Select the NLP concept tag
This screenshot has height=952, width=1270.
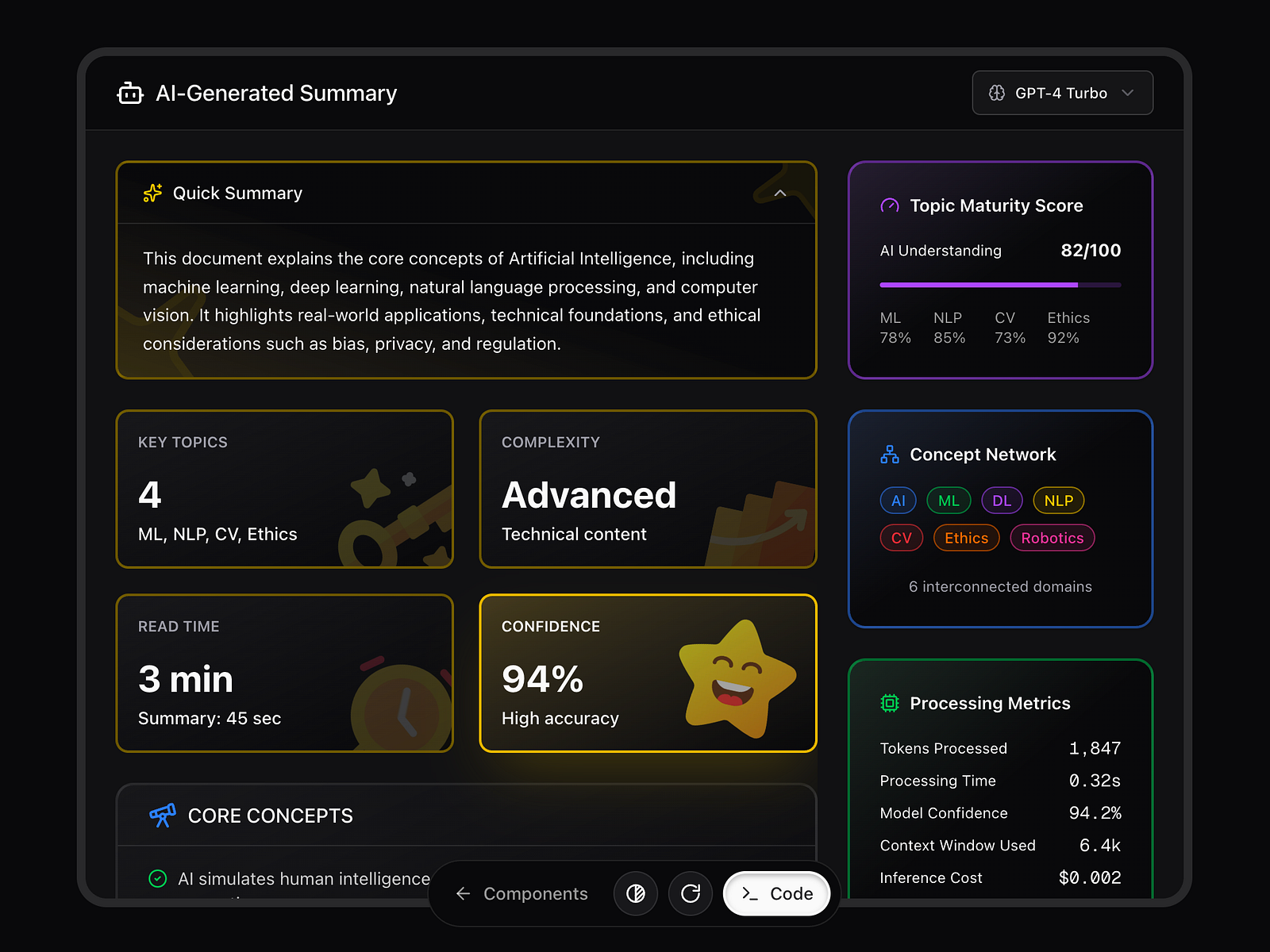[1059, 501]
